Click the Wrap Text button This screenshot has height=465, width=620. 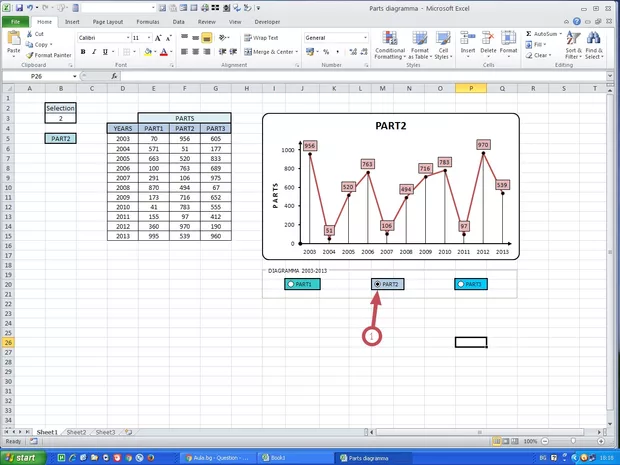click(x=262, y=38)
